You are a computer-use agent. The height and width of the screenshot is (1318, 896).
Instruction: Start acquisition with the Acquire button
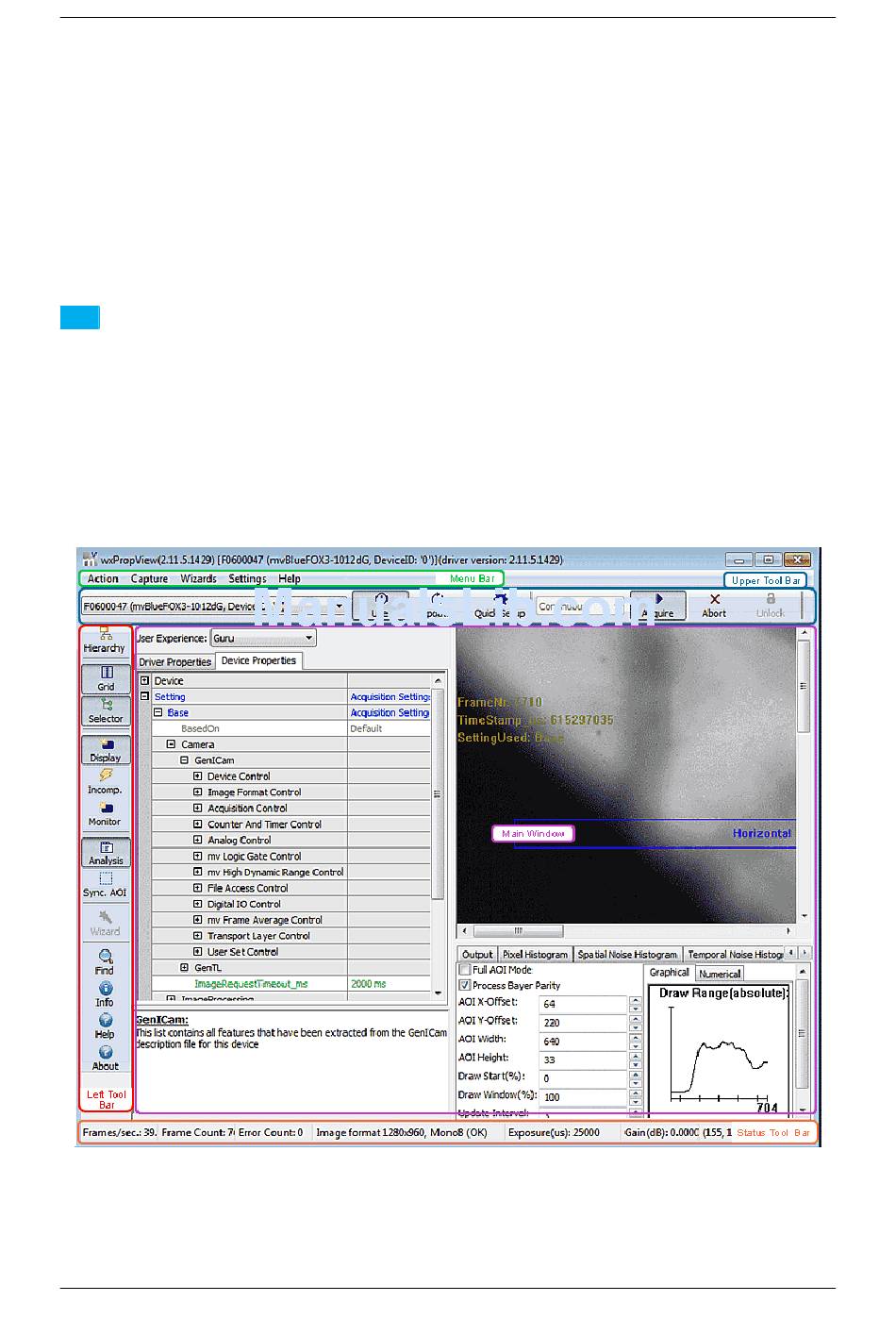[658, 606]
